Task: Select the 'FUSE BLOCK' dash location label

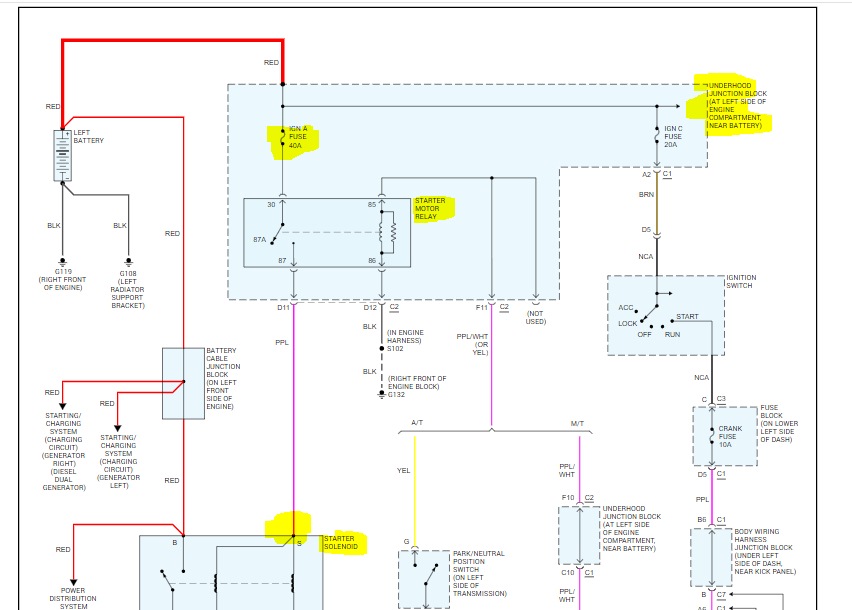Action: 779,423
